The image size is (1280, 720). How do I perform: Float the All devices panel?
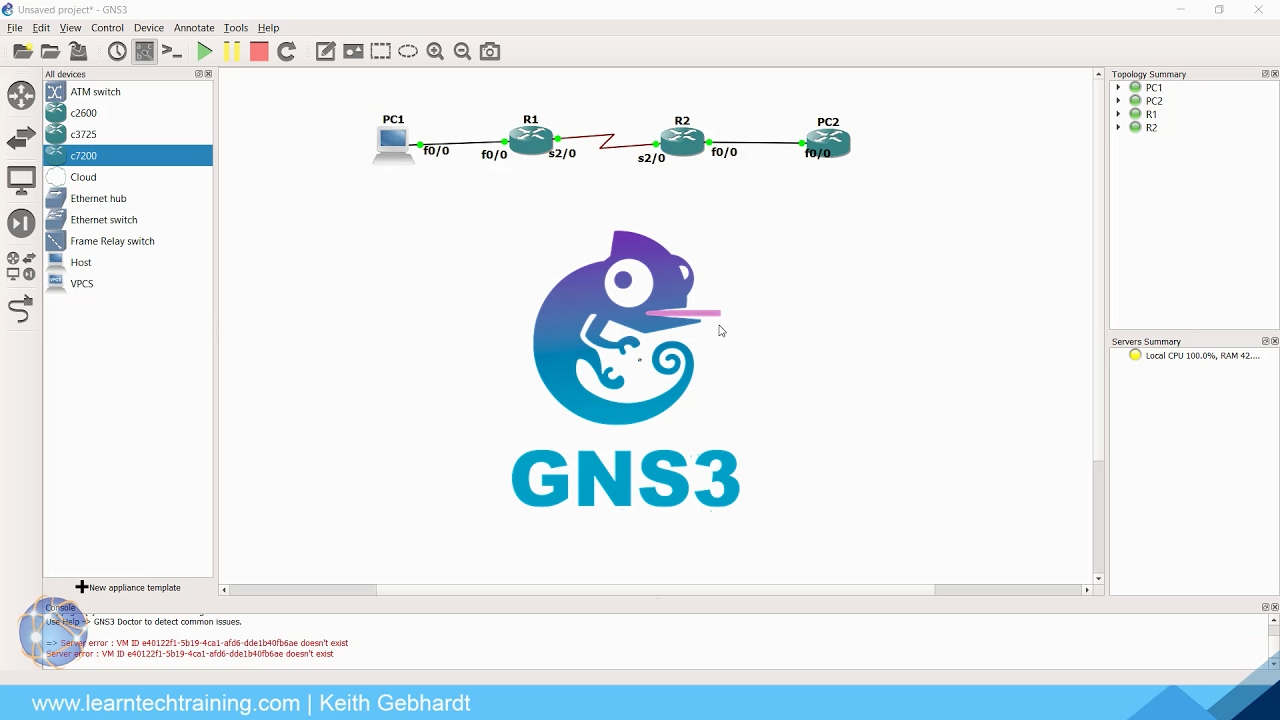tap(199, 74)
